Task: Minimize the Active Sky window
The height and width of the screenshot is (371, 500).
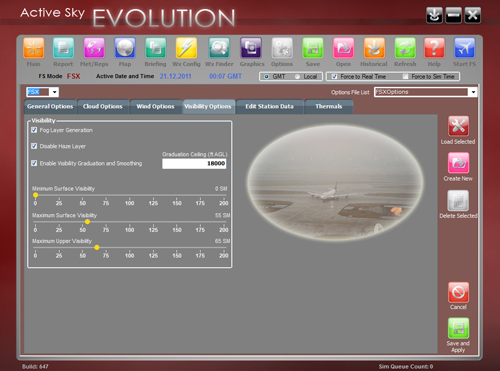Action: (x=454, y=15)
